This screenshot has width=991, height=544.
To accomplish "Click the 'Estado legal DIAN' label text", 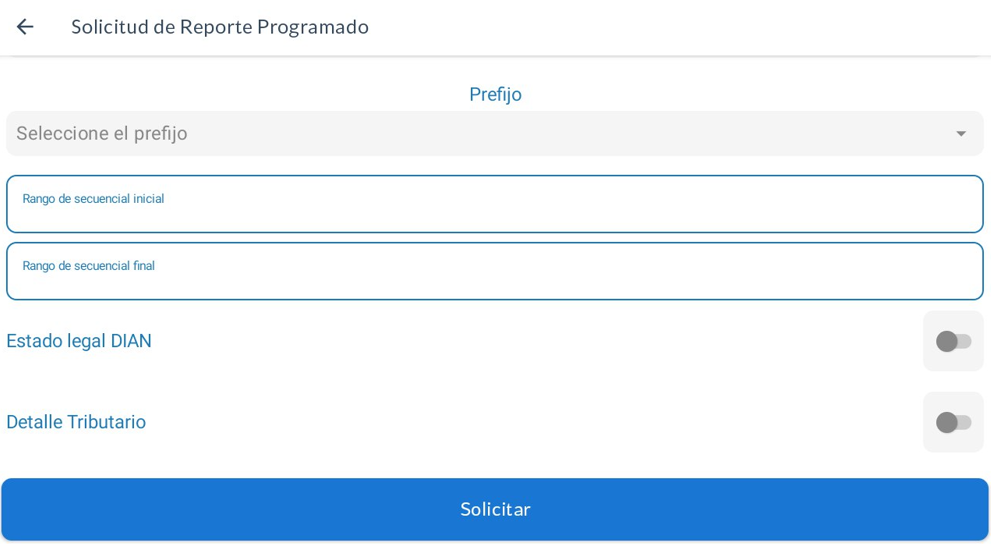I will click(79, 341).
